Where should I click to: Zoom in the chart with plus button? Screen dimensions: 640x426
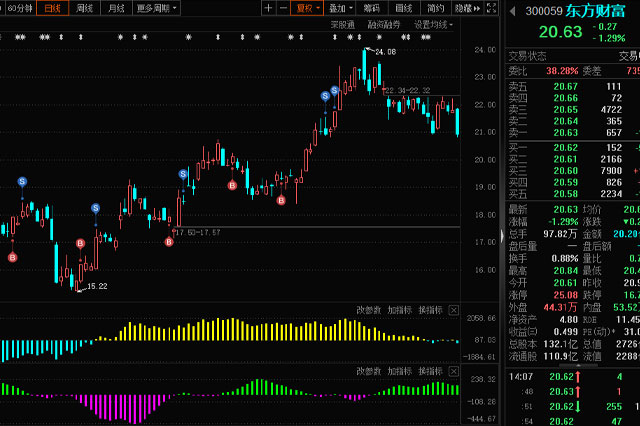[x=268, y=8]
